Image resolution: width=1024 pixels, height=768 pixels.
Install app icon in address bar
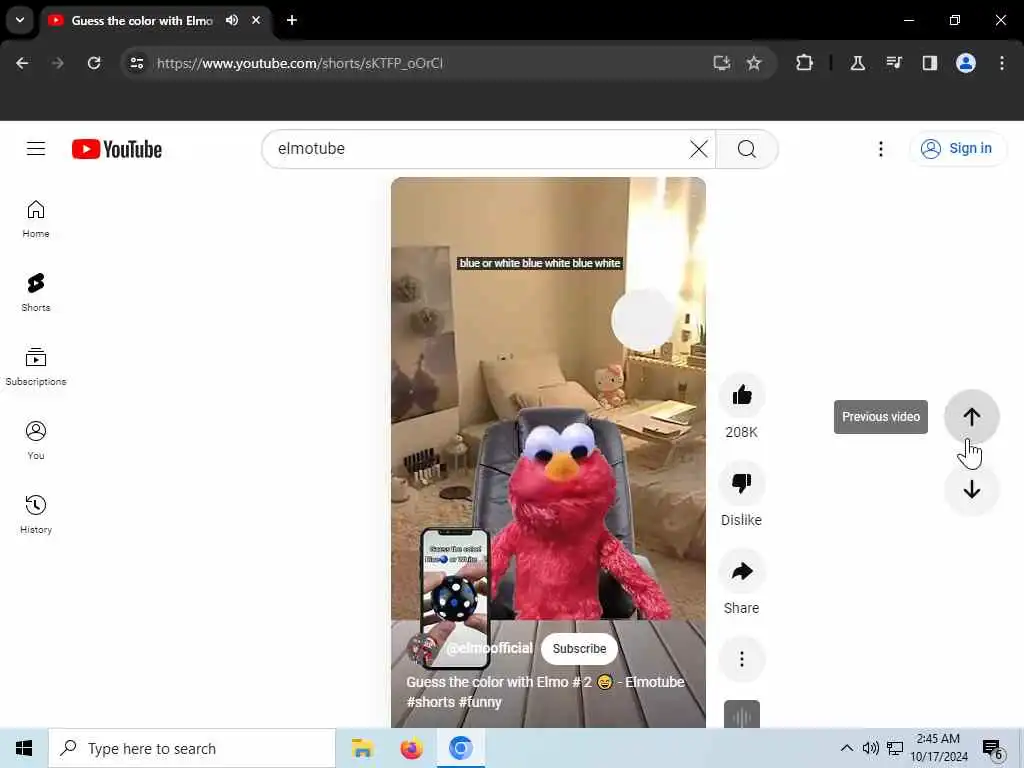click(x=722, y=63)
